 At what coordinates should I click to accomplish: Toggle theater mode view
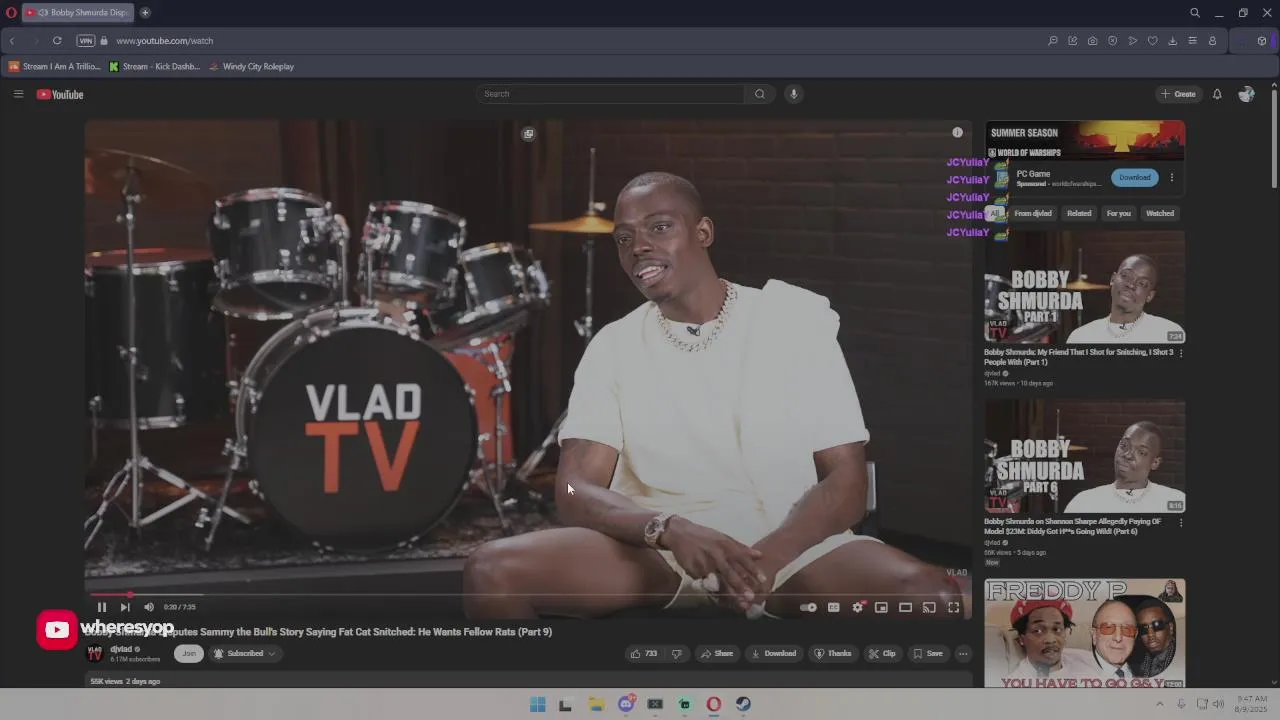pos(905,607)
